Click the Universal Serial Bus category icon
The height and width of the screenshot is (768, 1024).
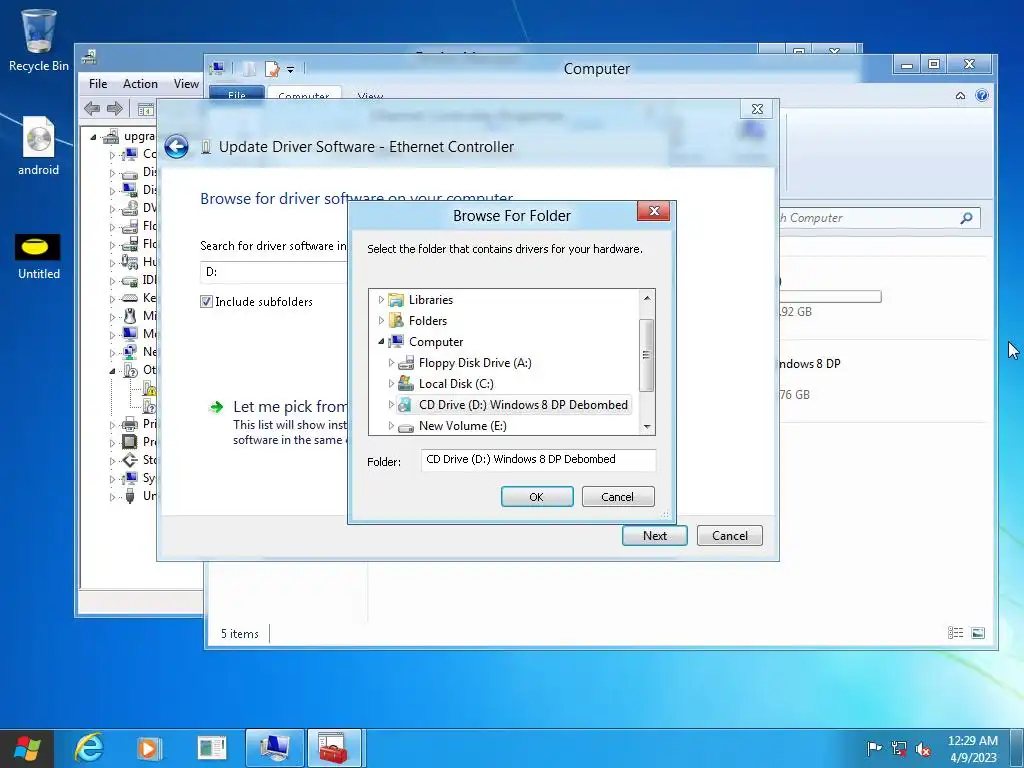pyautogui.click(x=130, y=496)
